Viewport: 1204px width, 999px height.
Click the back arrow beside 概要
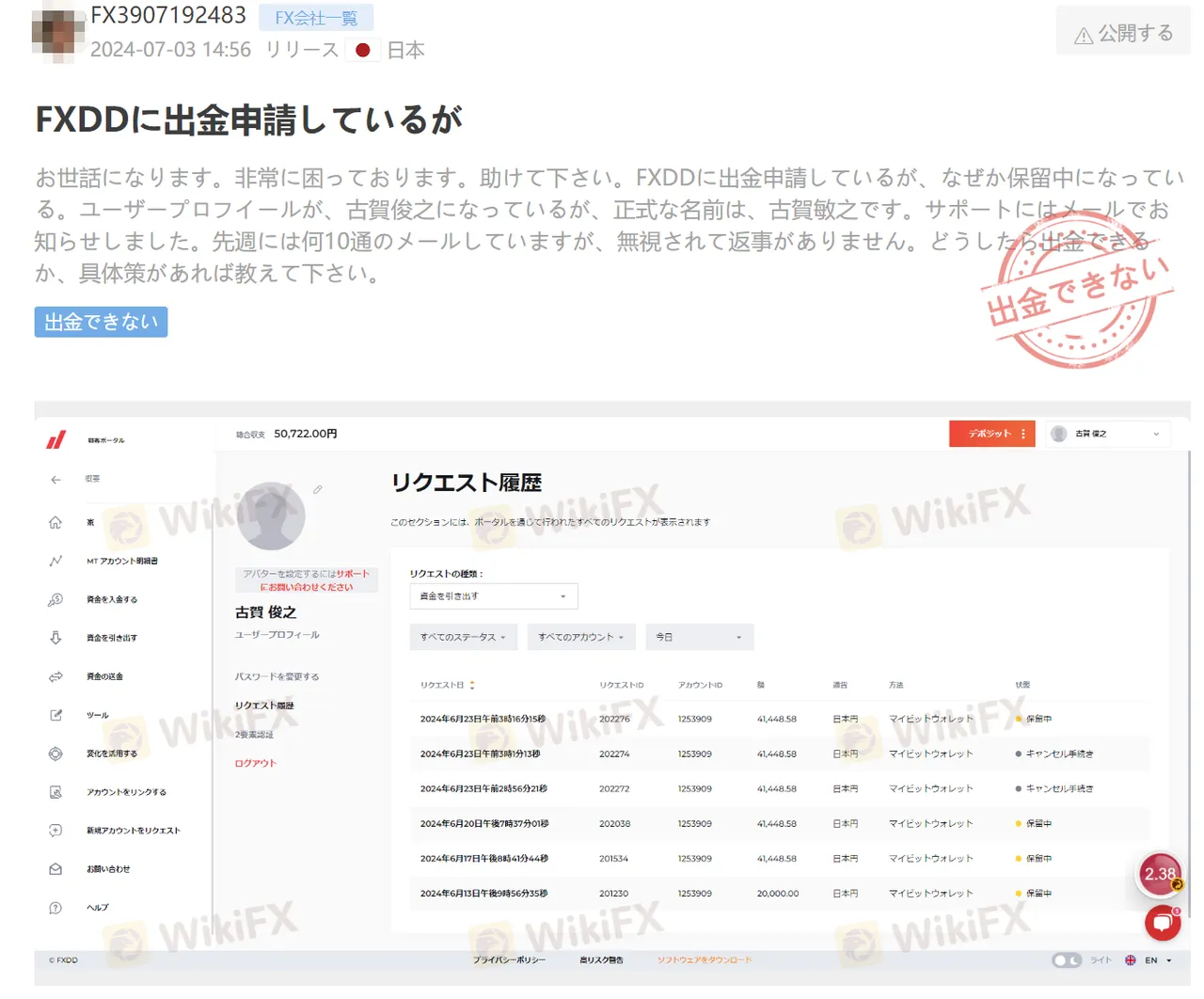[x=55, y=480]
